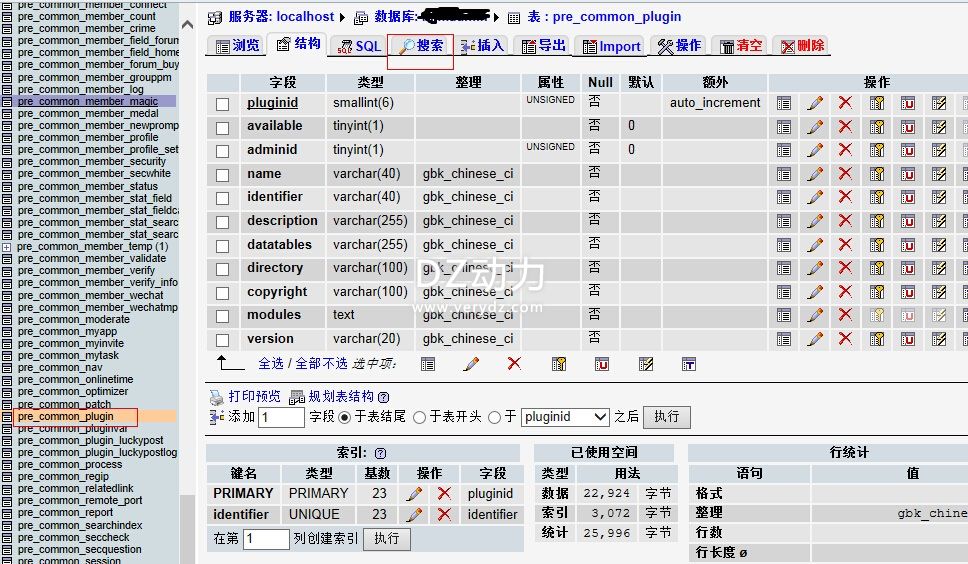Open the 插入 tab
Viewport: 968px width, 564px height.
483,46
